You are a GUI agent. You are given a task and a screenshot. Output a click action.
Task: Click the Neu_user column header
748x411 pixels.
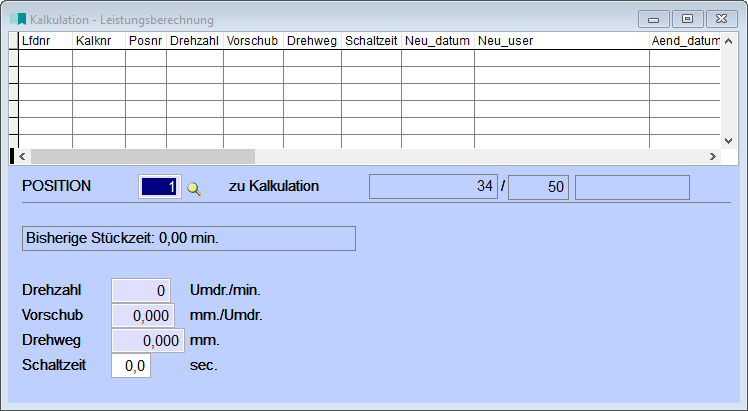pos(562,41)
